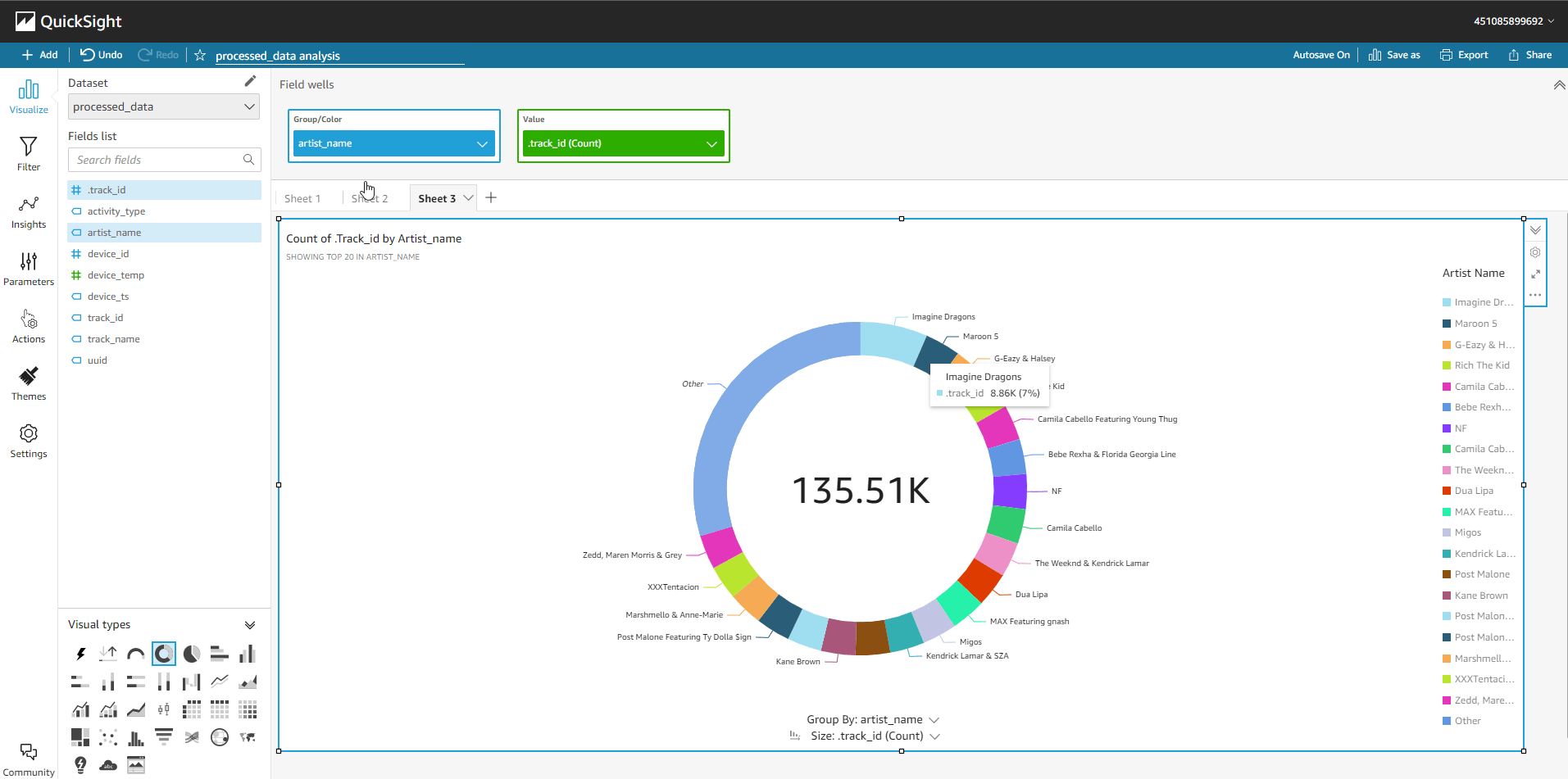Click the Add button in toolbar

[40, 55]
